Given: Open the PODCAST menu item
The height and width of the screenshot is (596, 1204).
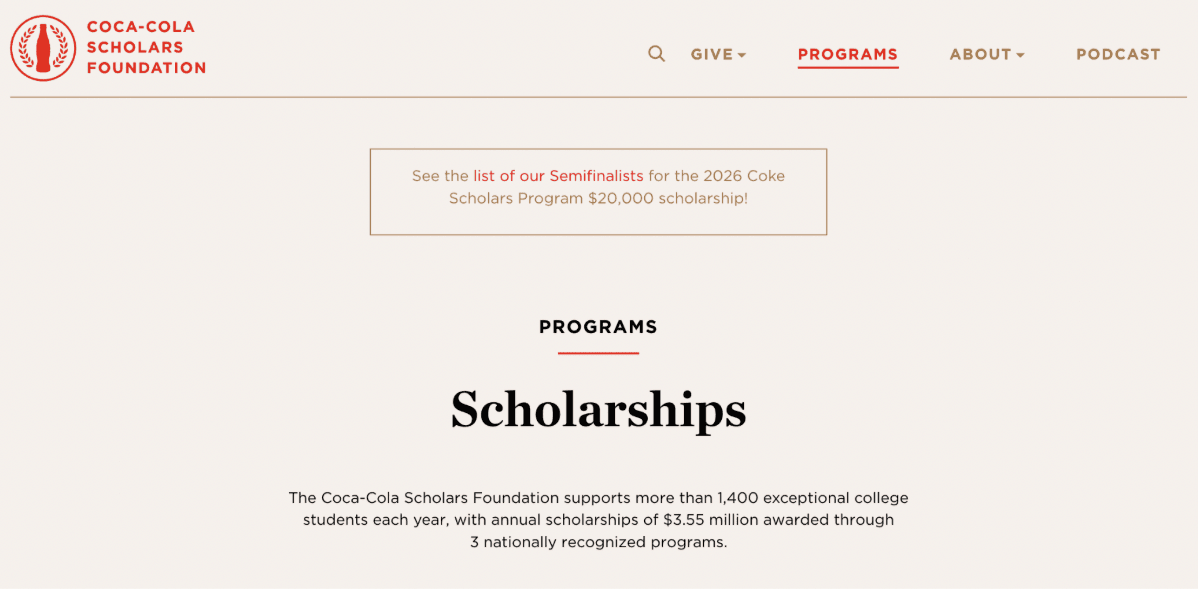Looking at the screenshot, I should coord(1117,55).
